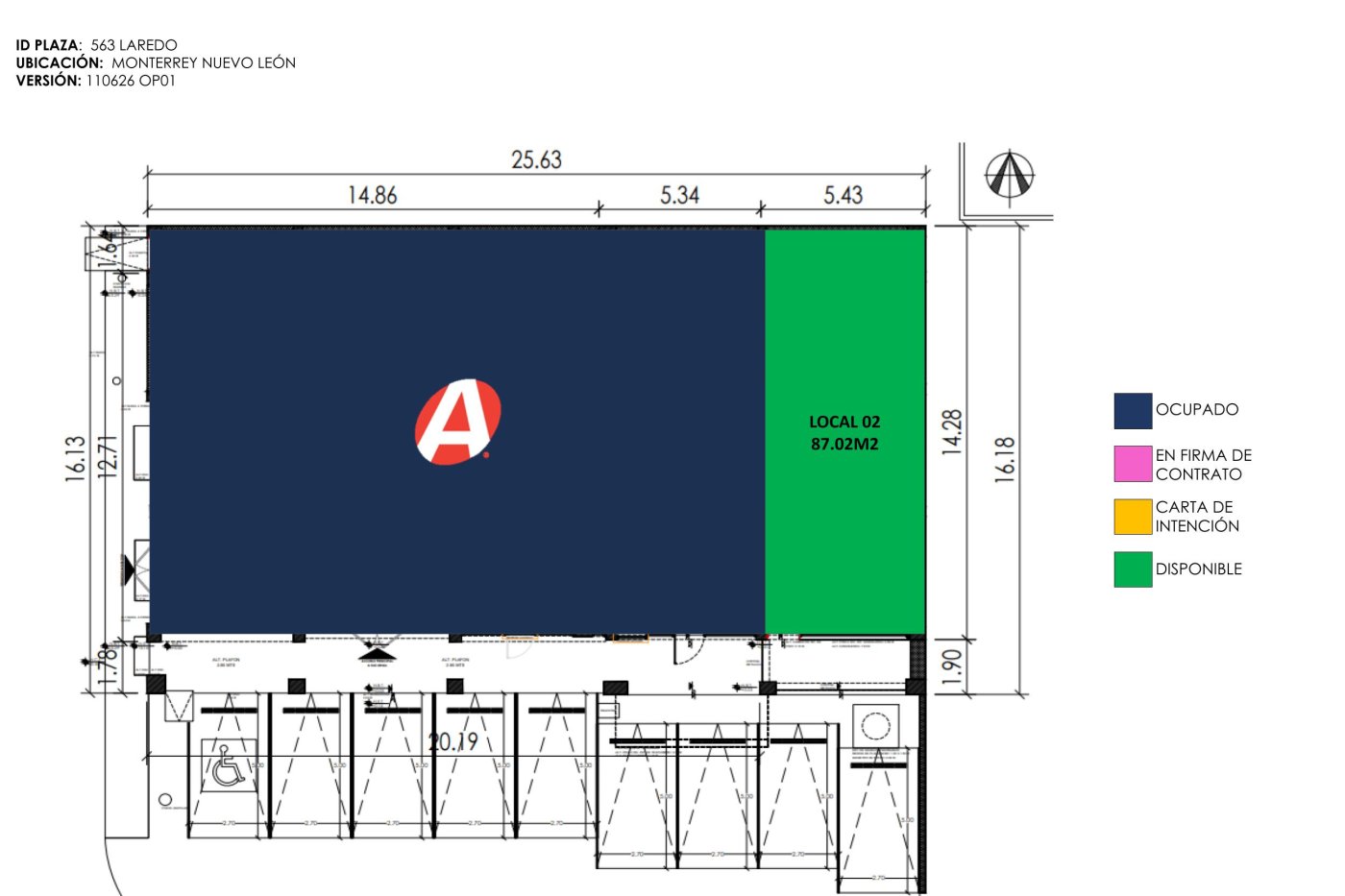Image resolution: width=1345 pixels, height=896 pixels.
Task: Click the 20.19 parking dimension label
Action: [452, 741]
